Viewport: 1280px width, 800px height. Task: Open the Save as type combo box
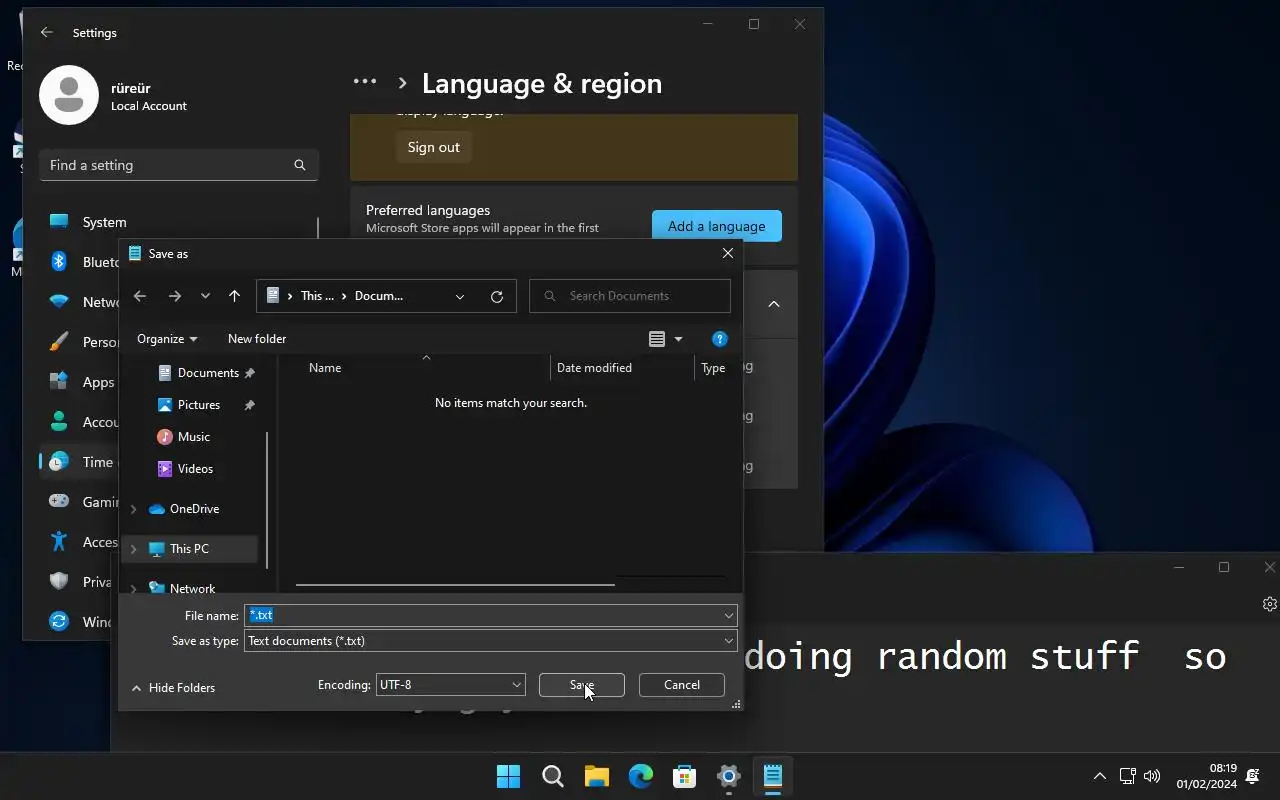pos(491,641)
